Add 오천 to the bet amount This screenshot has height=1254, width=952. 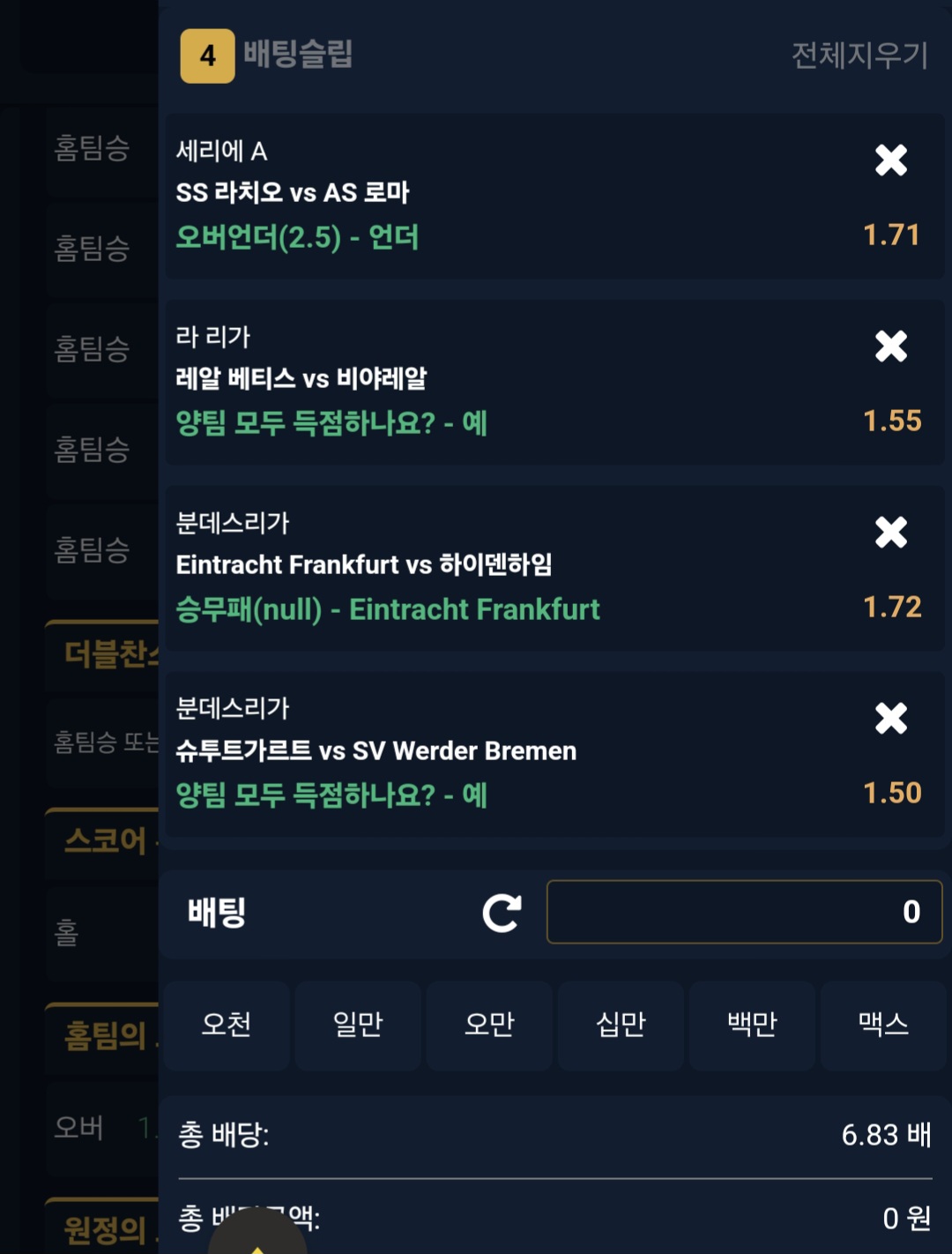point(227,1025)
